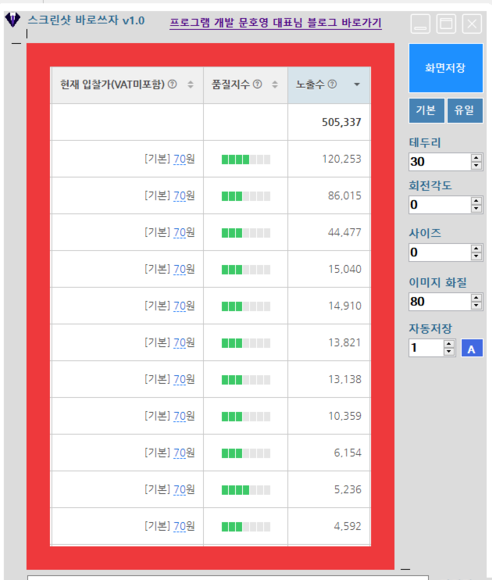
Task: Click the 사이즈 size input field
Action: click(x=439, y=252)
